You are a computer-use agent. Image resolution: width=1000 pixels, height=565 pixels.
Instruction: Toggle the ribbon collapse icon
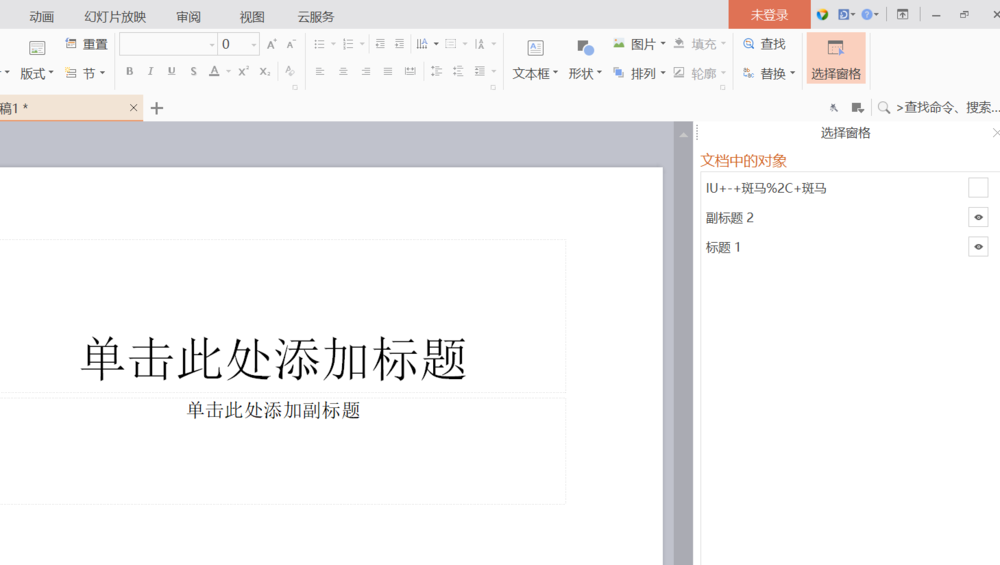pos(902,14)
